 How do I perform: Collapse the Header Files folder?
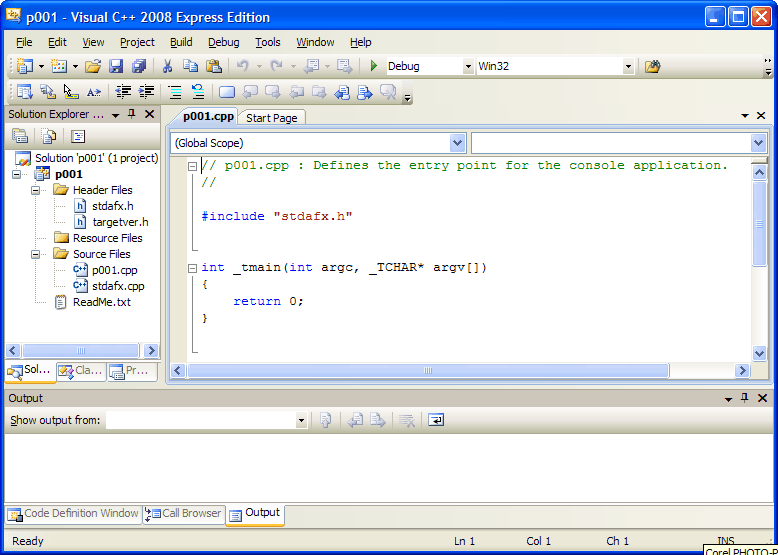tap(35, 190)
